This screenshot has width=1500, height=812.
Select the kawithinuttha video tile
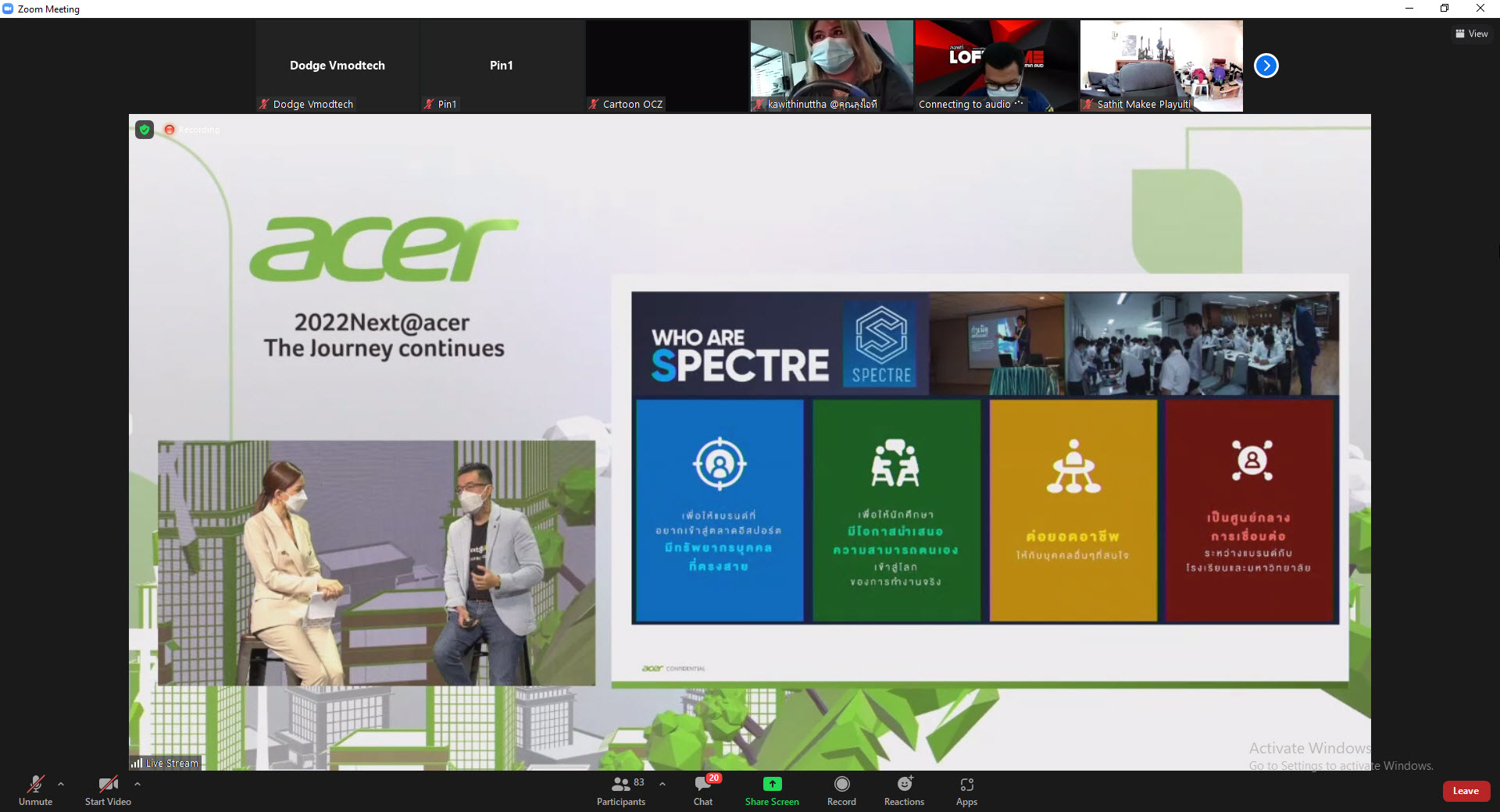pos(832,66)
